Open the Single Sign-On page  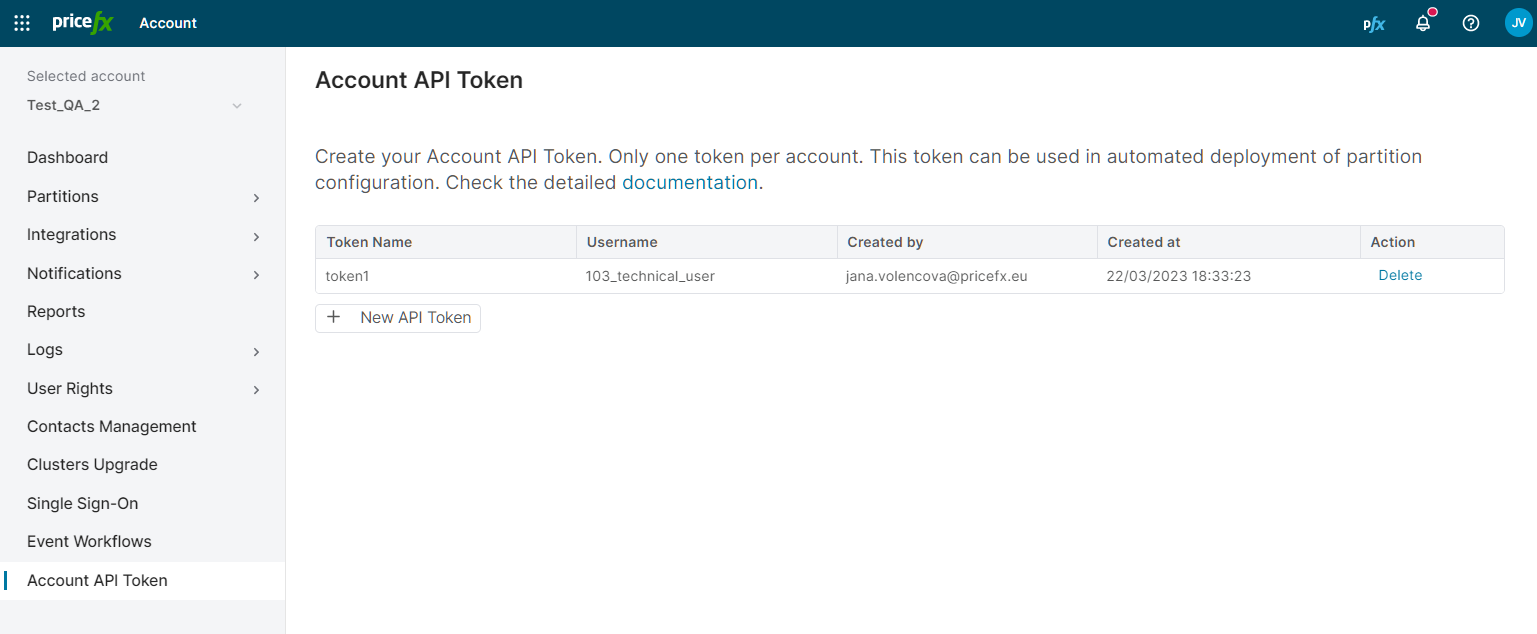coord(82,503)
